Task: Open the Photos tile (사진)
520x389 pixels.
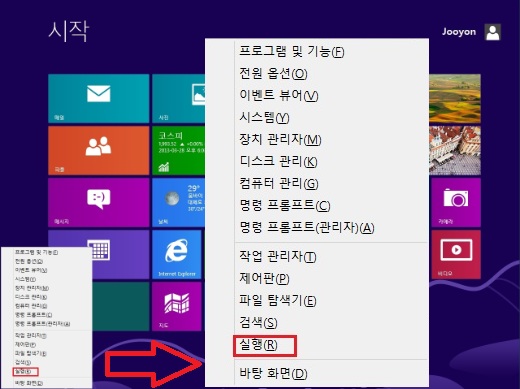Action: (178, 99)
